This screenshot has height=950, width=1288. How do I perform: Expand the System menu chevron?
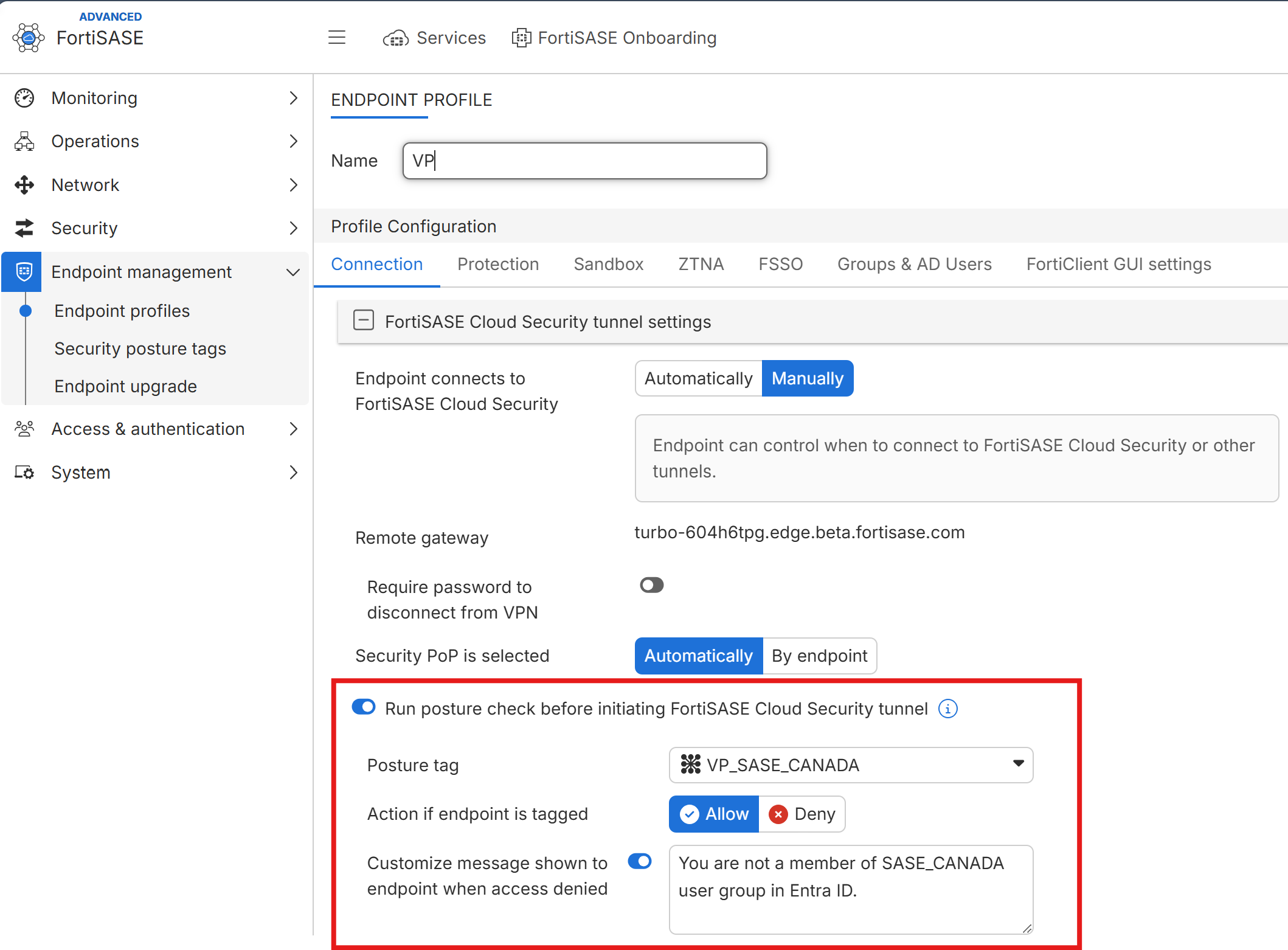294,473
